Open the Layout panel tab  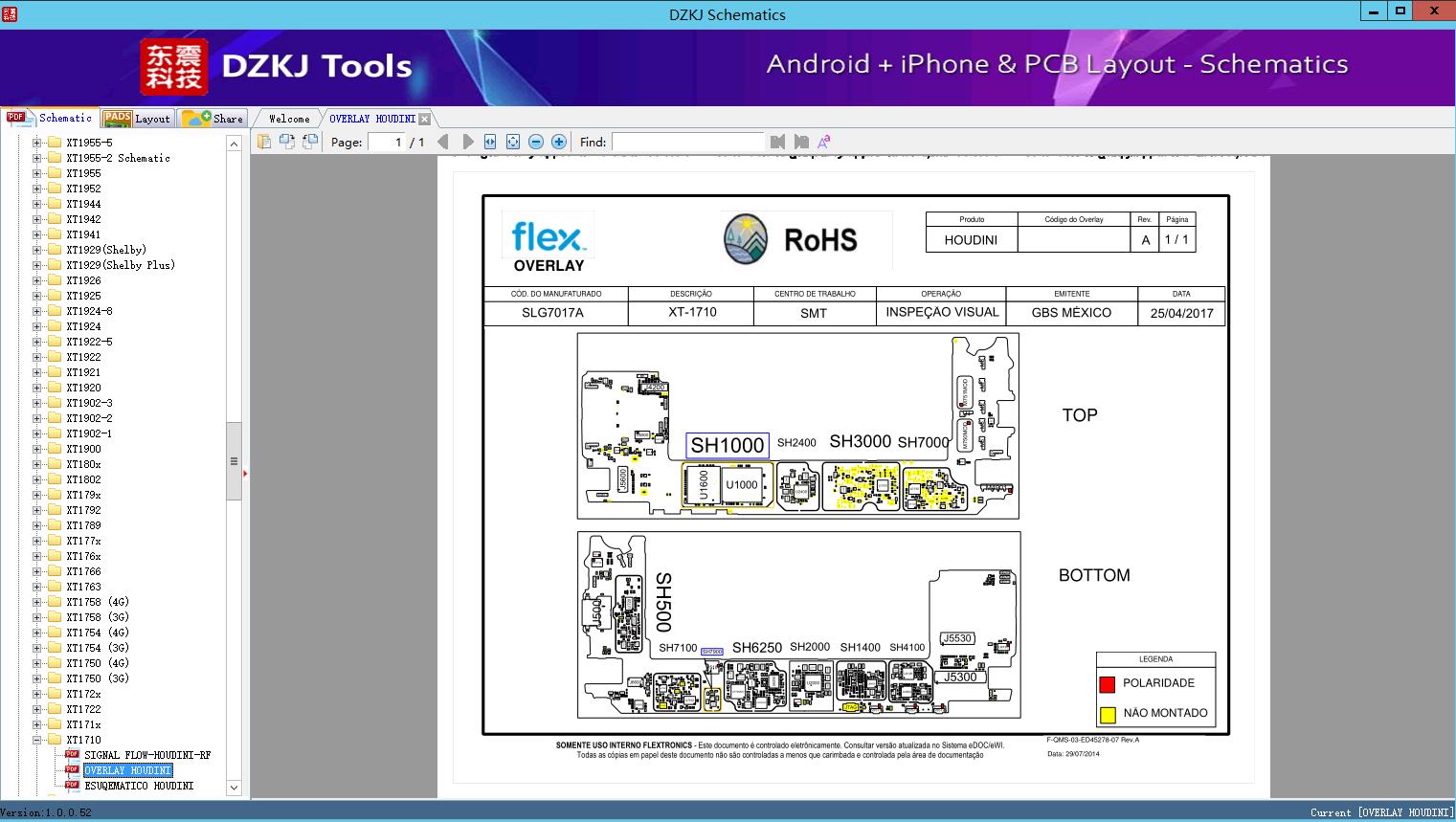pyautogui.click(x=137, y=119)
